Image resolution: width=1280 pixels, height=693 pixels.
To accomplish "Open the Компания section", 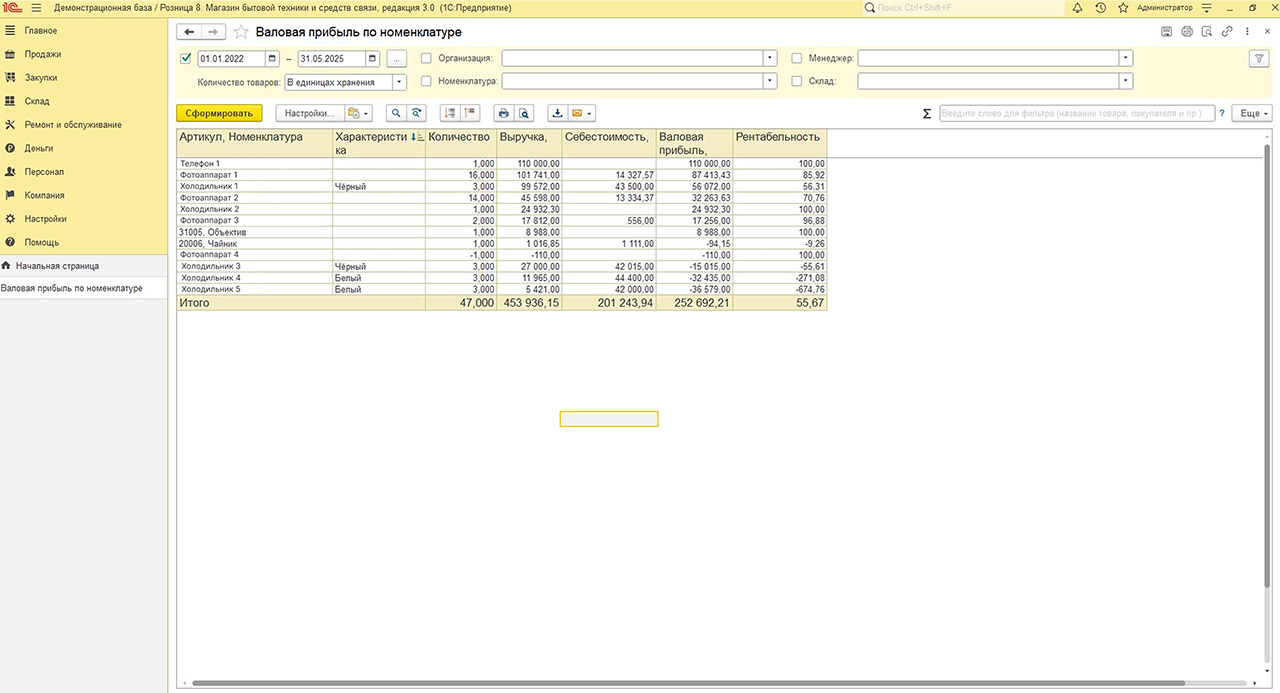I will (x=84, y=195).
